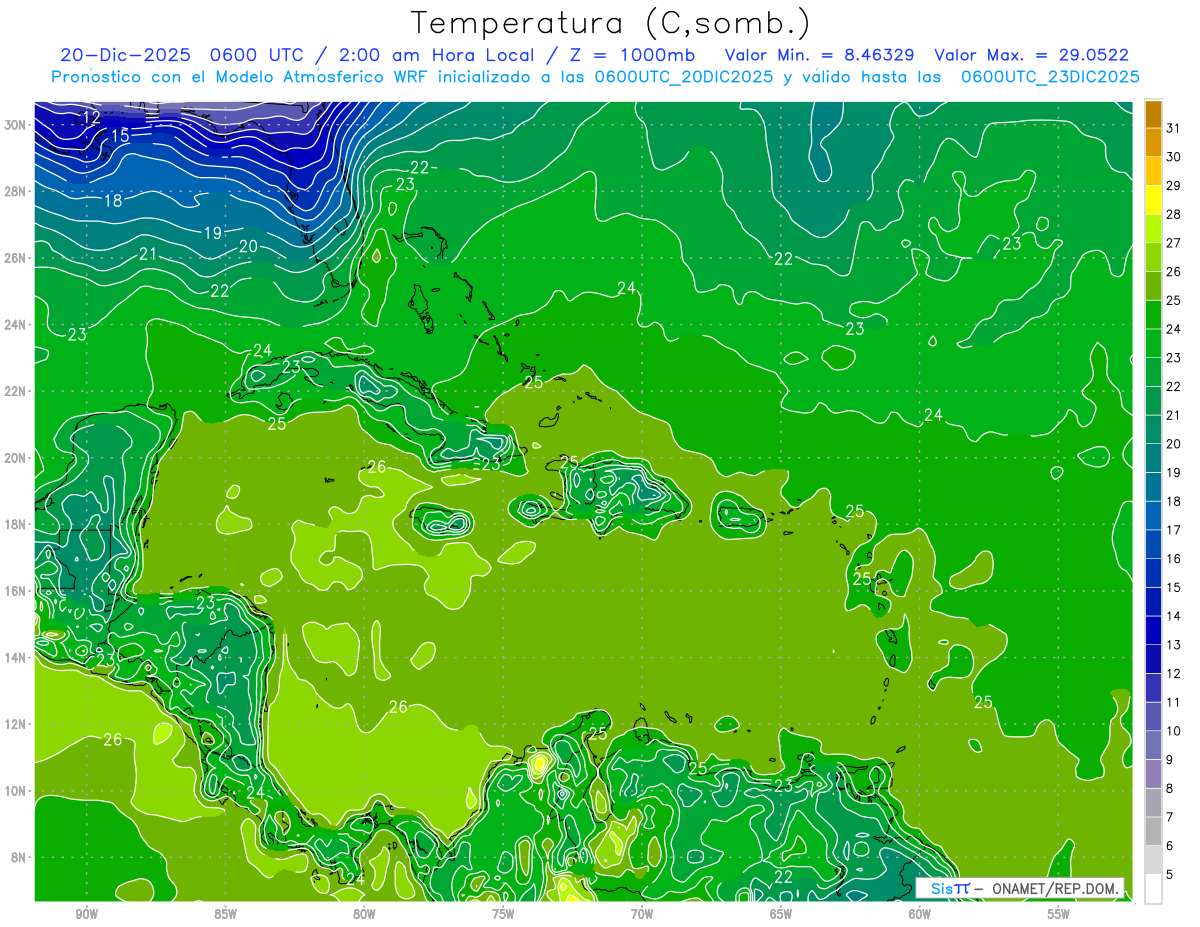Click the "0600UTC_20DIC2025" initialization timestamp
Screen dimensions: 1200x927
pyautogui.click(x=685, y=77)
